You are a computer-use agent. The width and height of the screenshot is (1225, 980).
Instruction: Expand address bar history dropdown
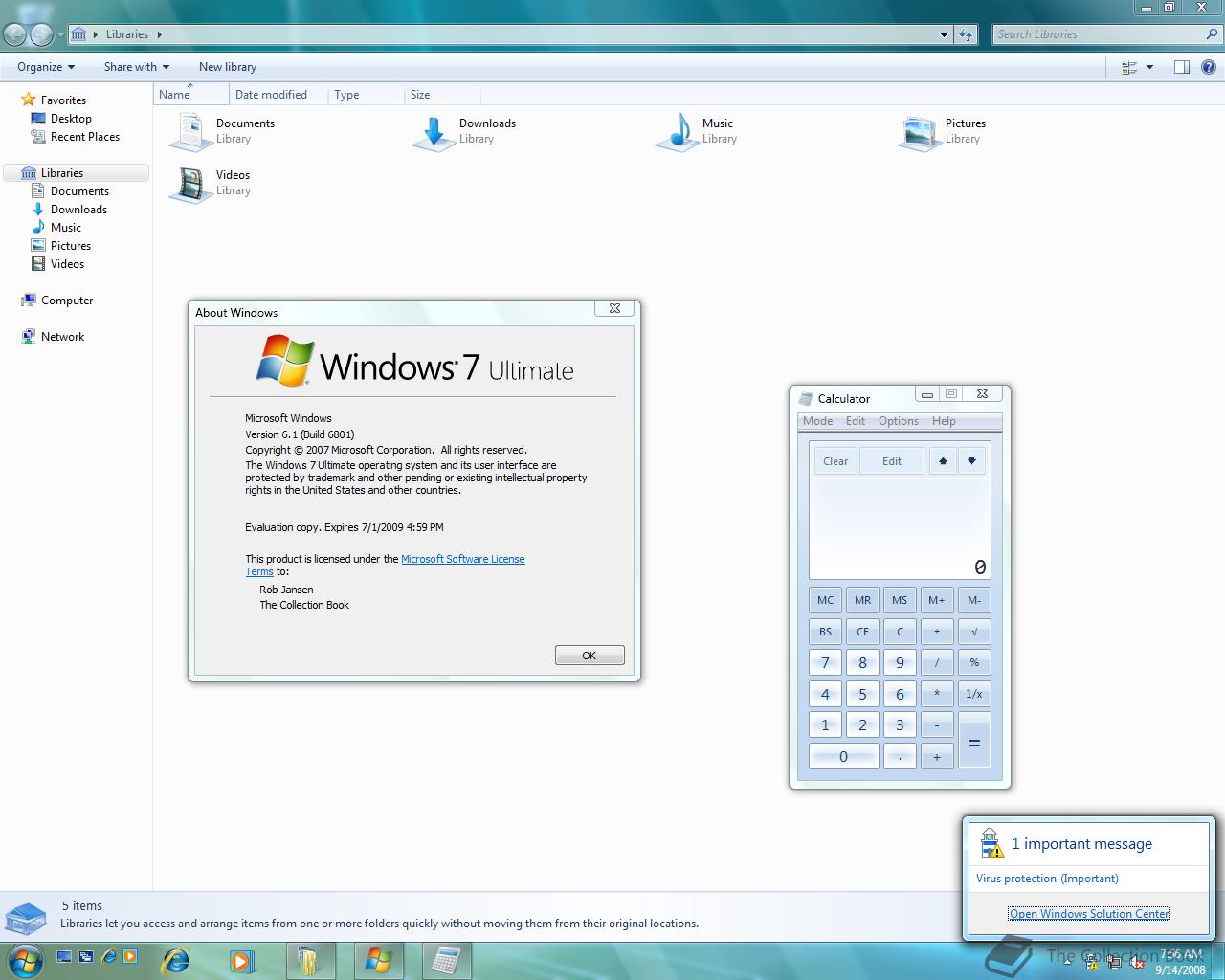click(x=945, y=34)
